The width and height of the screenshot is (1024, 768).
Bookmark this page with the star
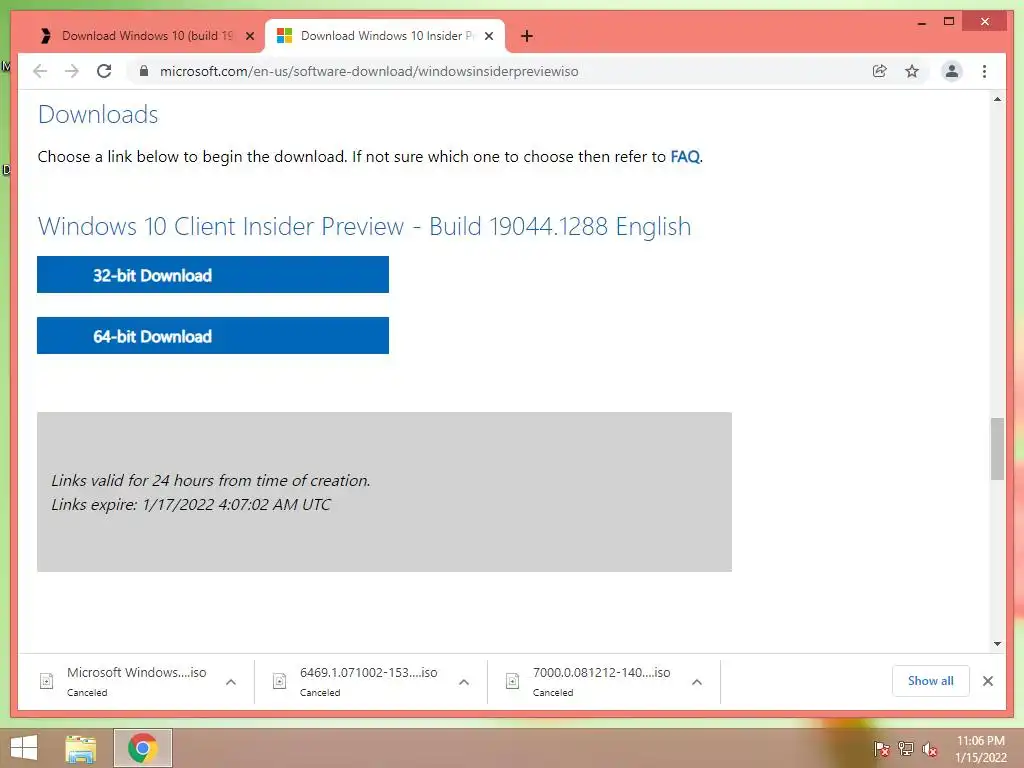(x=912, y=71)
